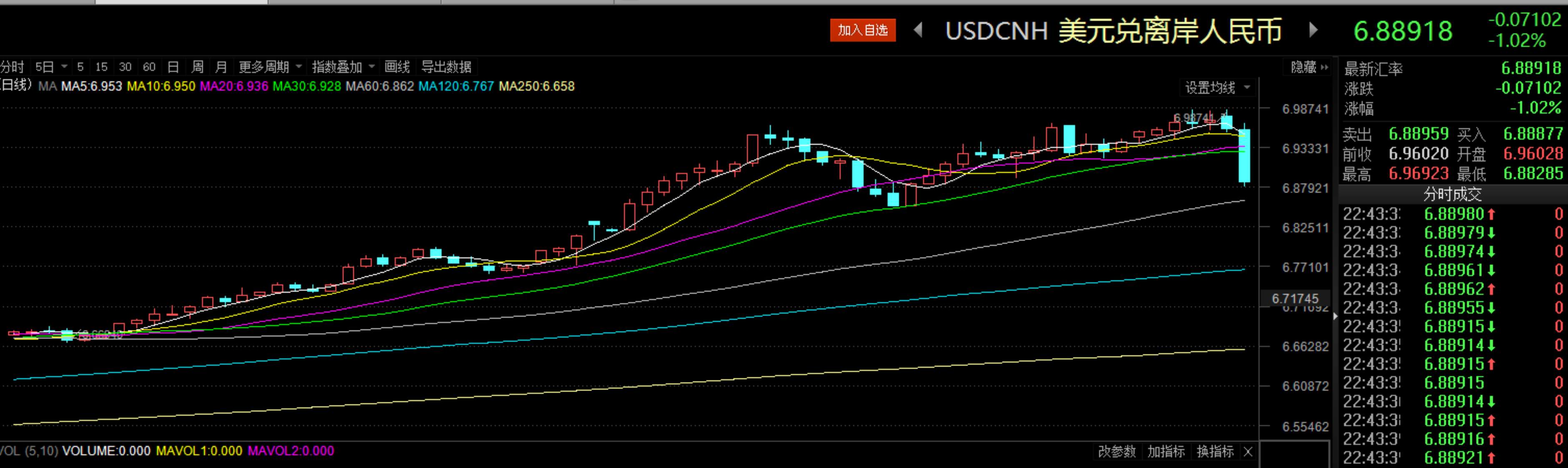Select the 15-minute period tab
The image size is (1568, 468).
click(x=101, y=67)
